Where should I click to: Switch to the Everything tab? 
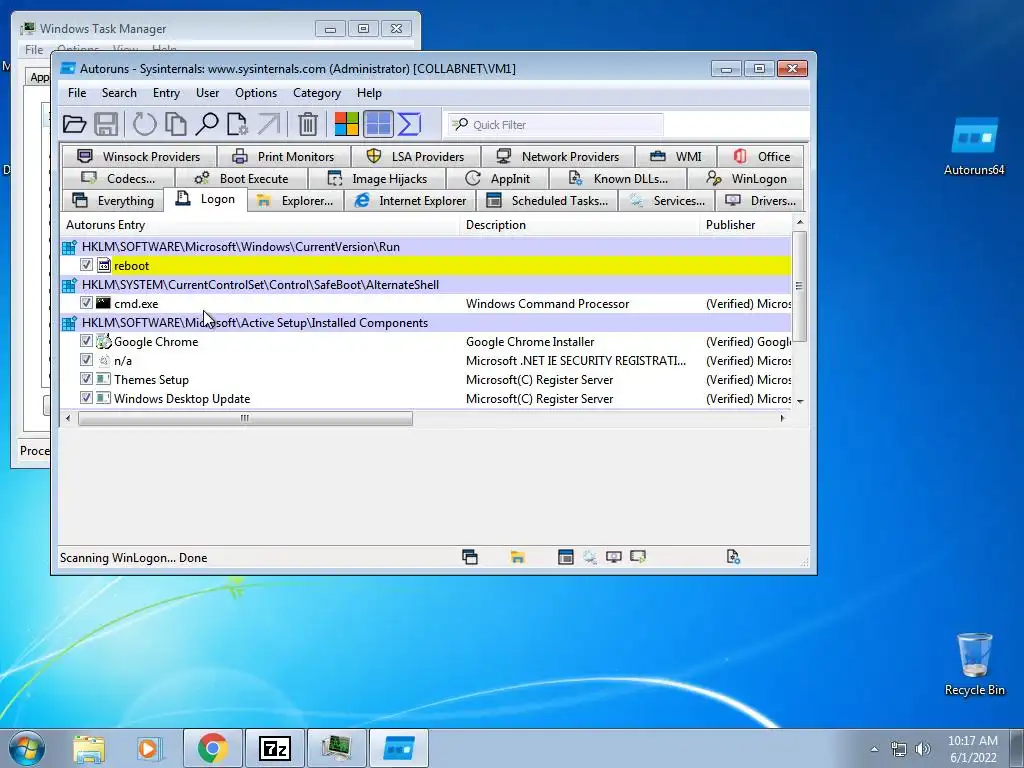[112, 200]
